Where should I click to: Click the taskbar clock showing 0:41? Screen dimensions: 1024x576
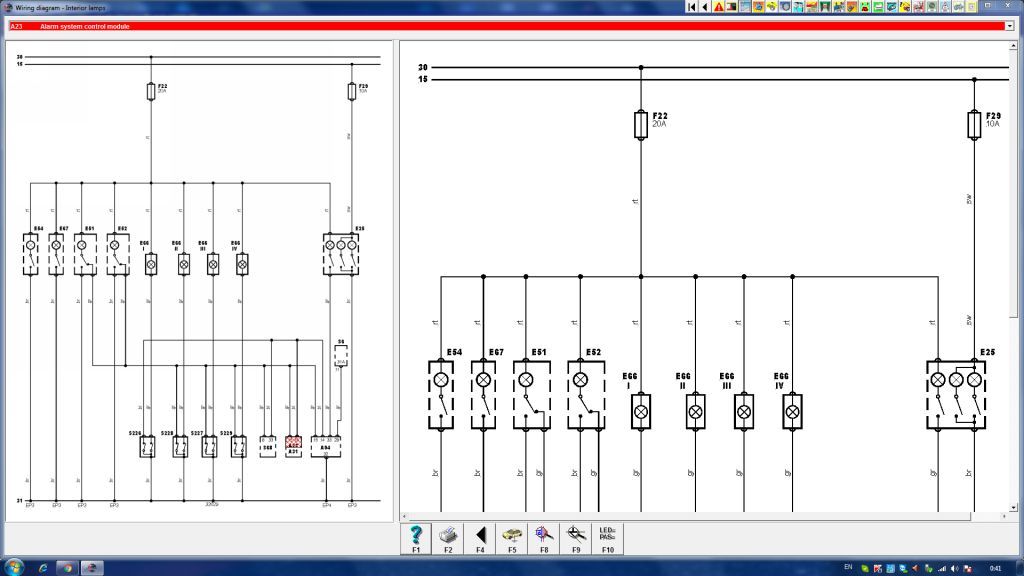pyautogui.click(x=995, y=568)
